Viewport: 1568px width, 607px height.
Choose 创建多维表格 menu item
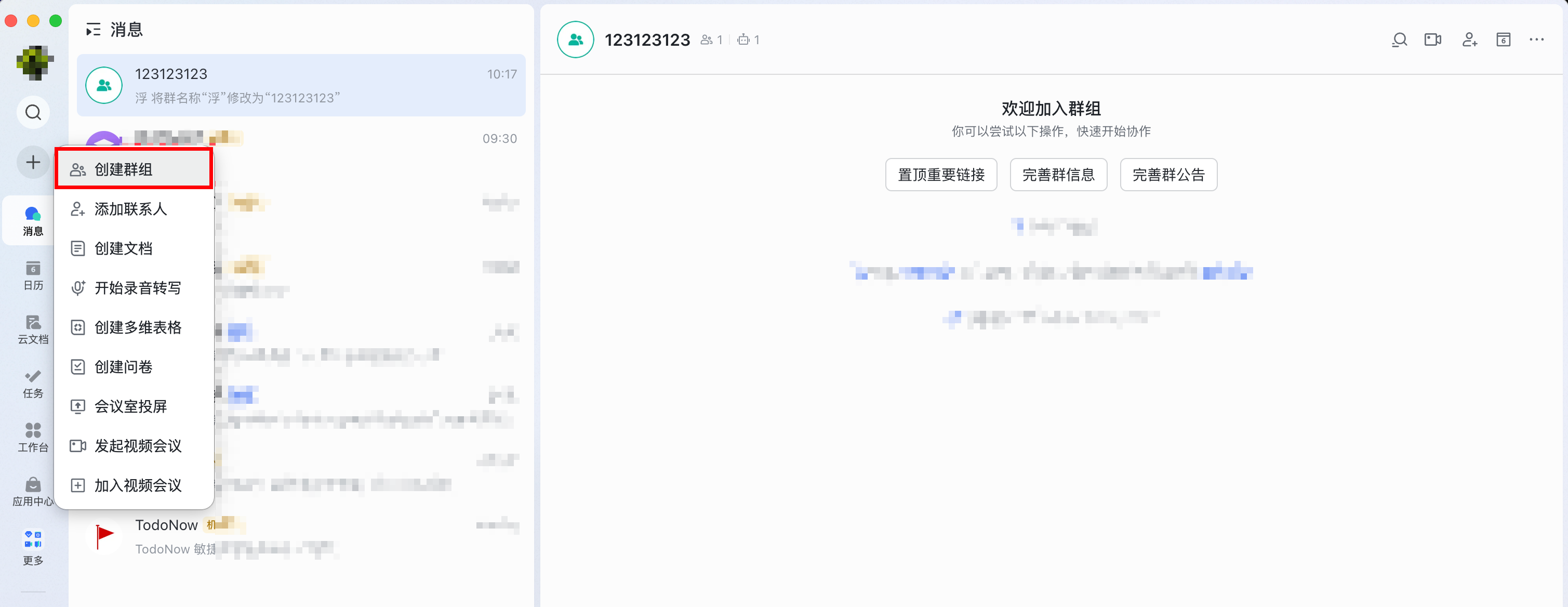click(x=137, y=327)
